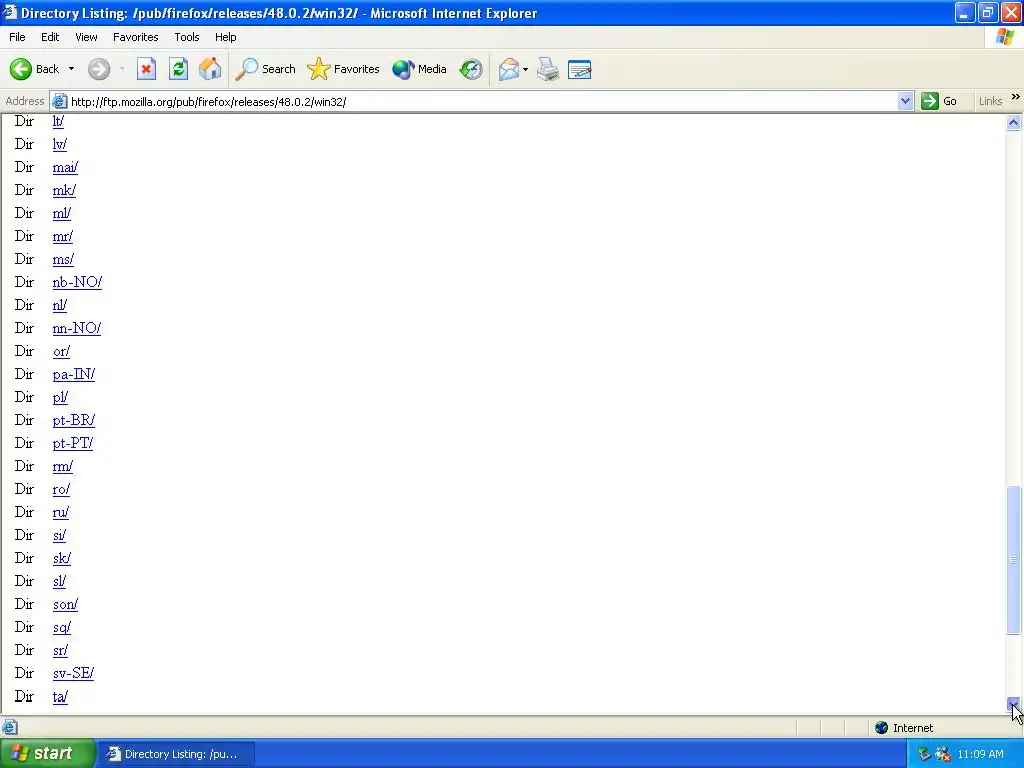Viewport: 1024px width, 768px height.
Task: Click the Internet security zone indicator
Action: click(904, 728)
